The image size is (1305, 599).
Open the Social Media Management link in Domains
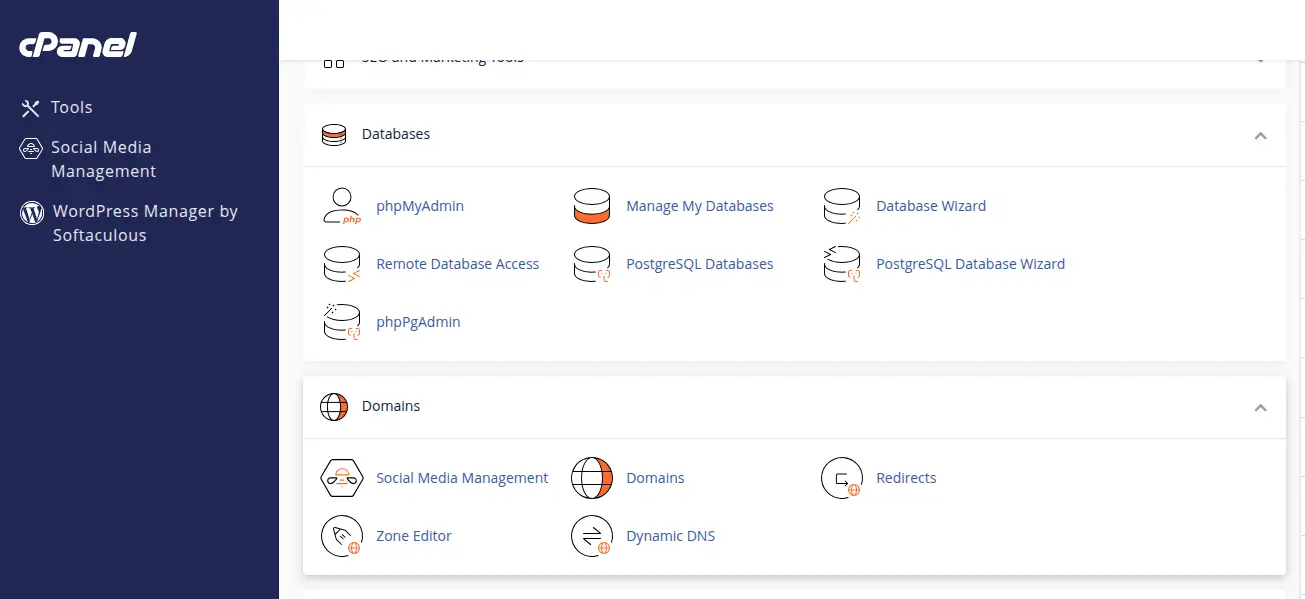[462, 478]
